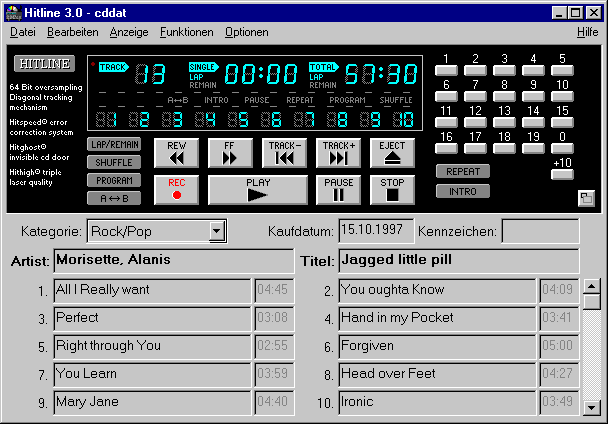Select track keypad button 5

click(562, 70)
